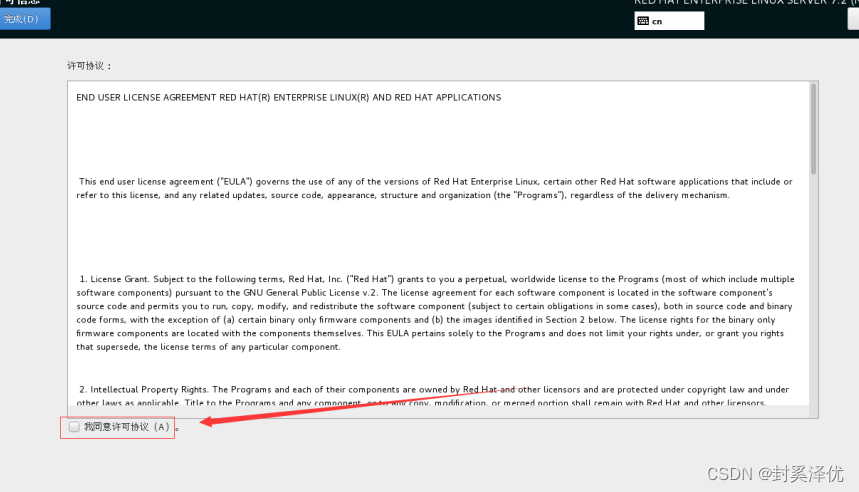Click the blue 完成(D) done button
Screen dimensions: 859x492
point(25,19)
